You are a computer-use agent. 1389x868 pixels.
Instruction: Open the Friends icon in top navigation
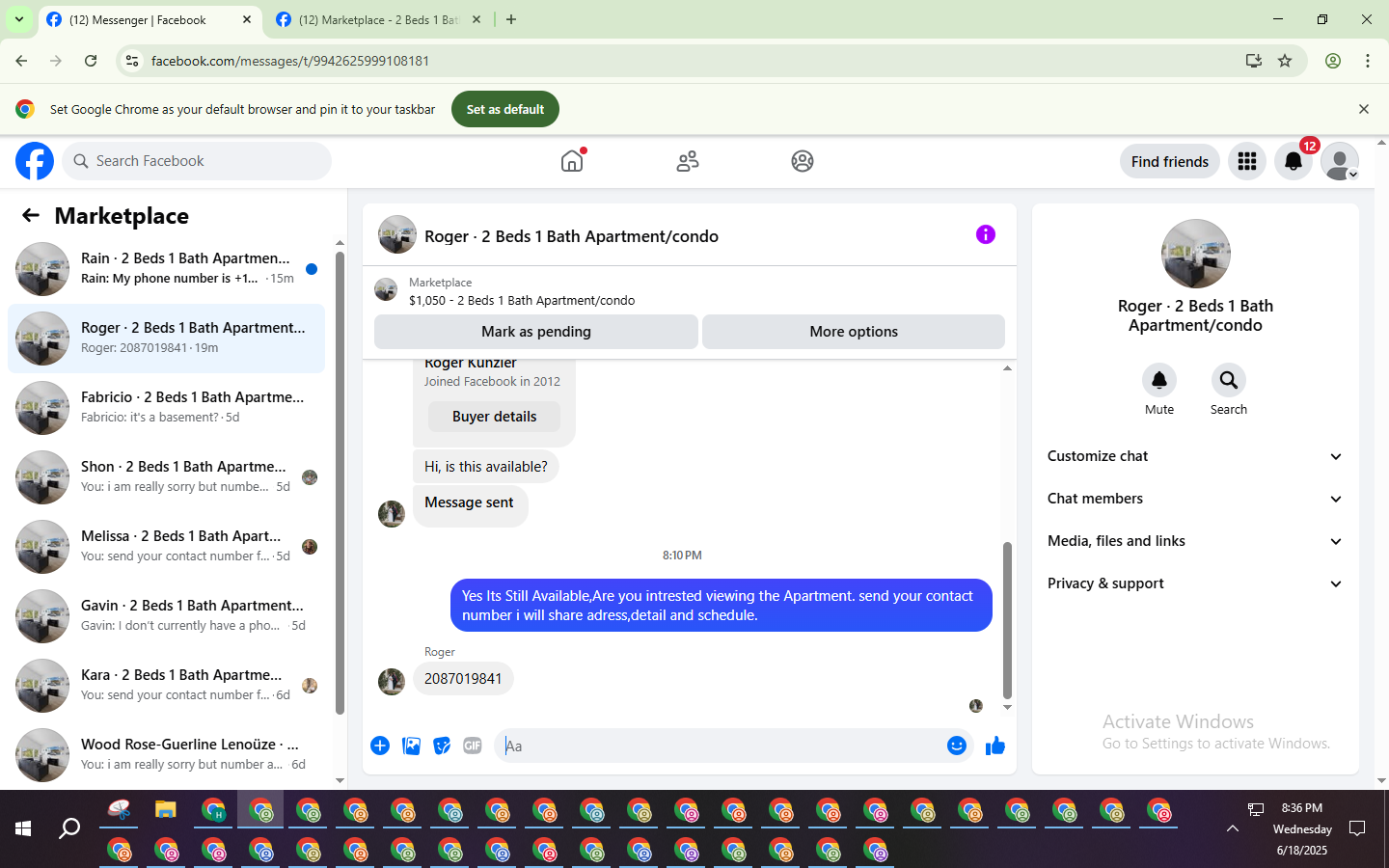[688, 161]
